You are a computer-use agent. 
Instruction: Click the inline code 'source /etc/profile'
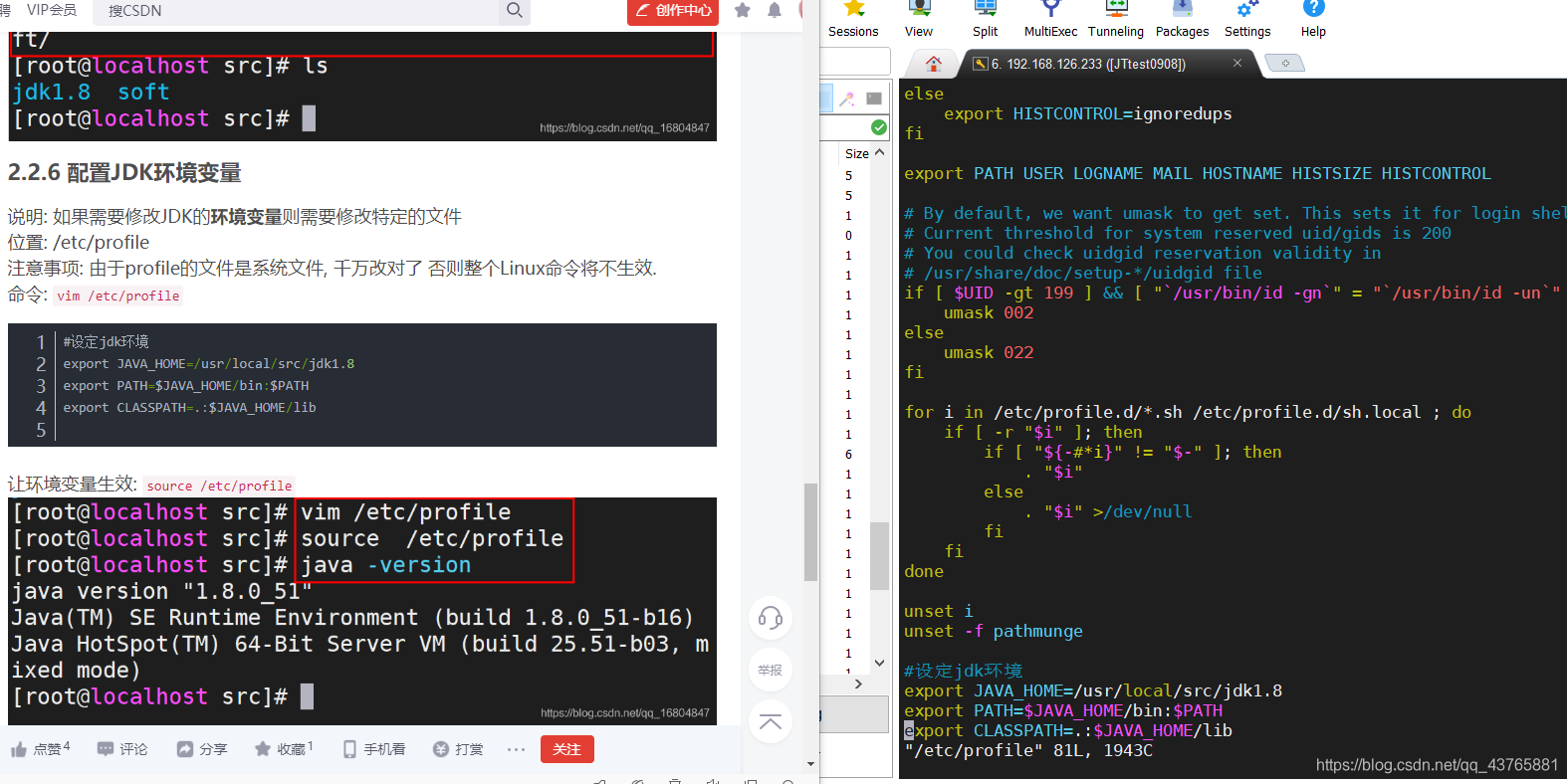point(219,486)
